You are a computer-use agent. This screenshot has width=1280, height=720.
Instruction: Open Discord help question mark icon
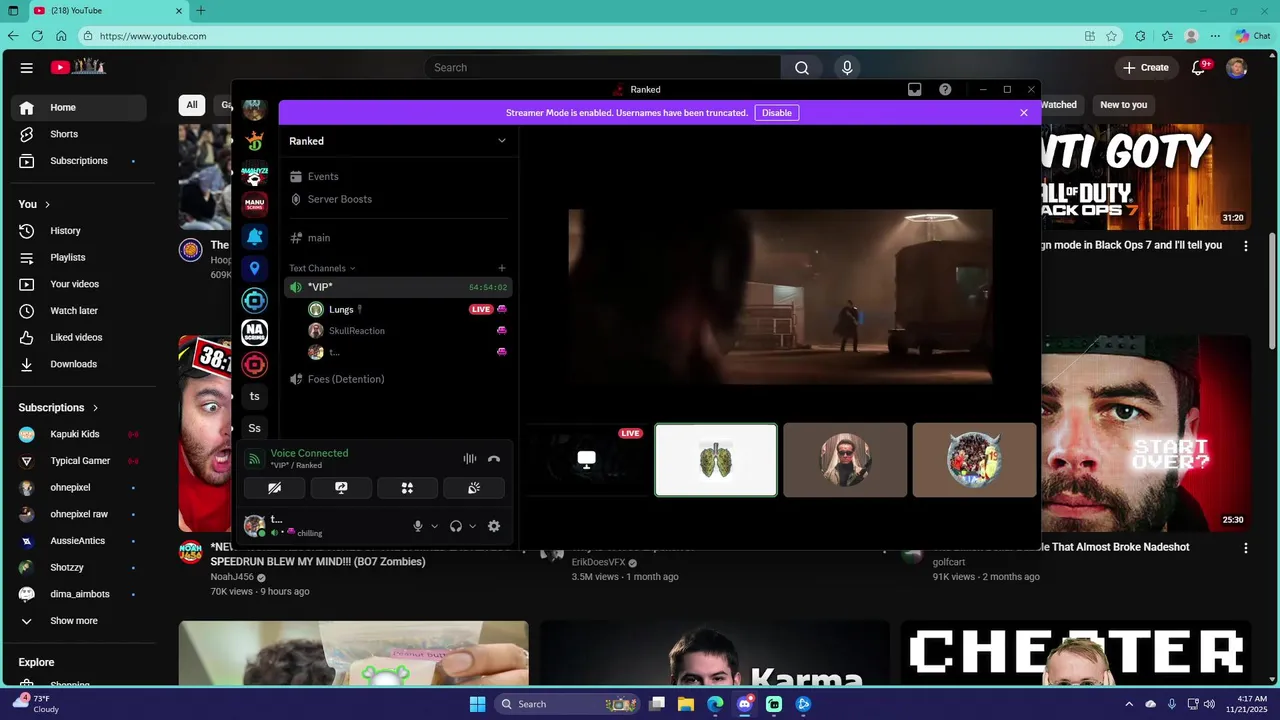click(x=945, y=89)
